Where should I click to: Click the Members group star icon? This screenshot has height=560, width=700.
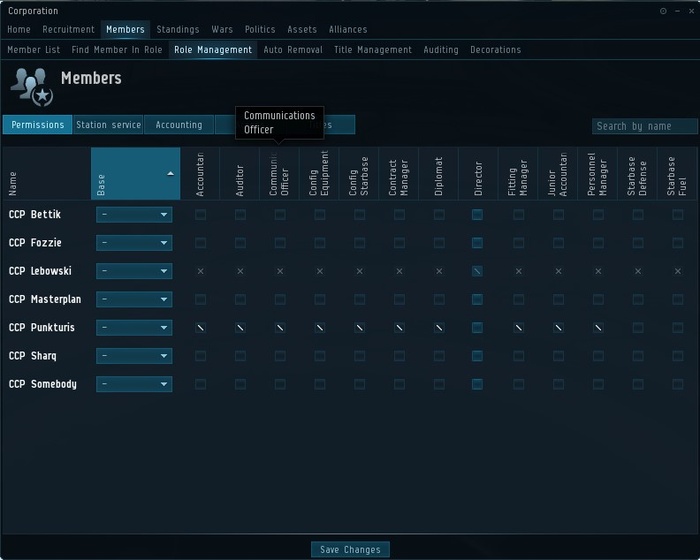click(x=31, y=87)
